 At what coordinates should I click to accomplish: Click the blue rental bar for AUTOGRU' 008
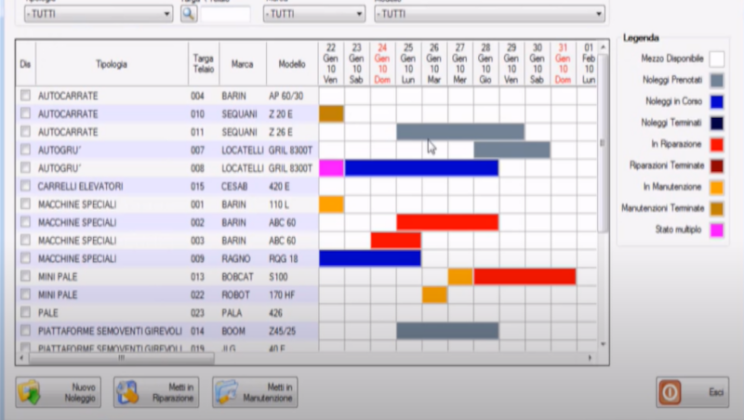pyautogui.click(x=420, y=168)
